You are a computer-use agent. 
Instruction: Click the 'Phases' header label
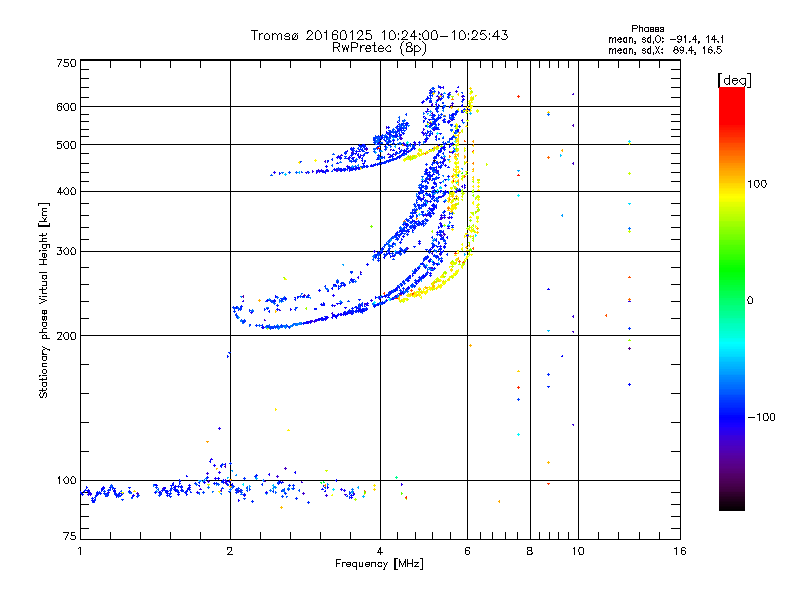pos(647,29)
